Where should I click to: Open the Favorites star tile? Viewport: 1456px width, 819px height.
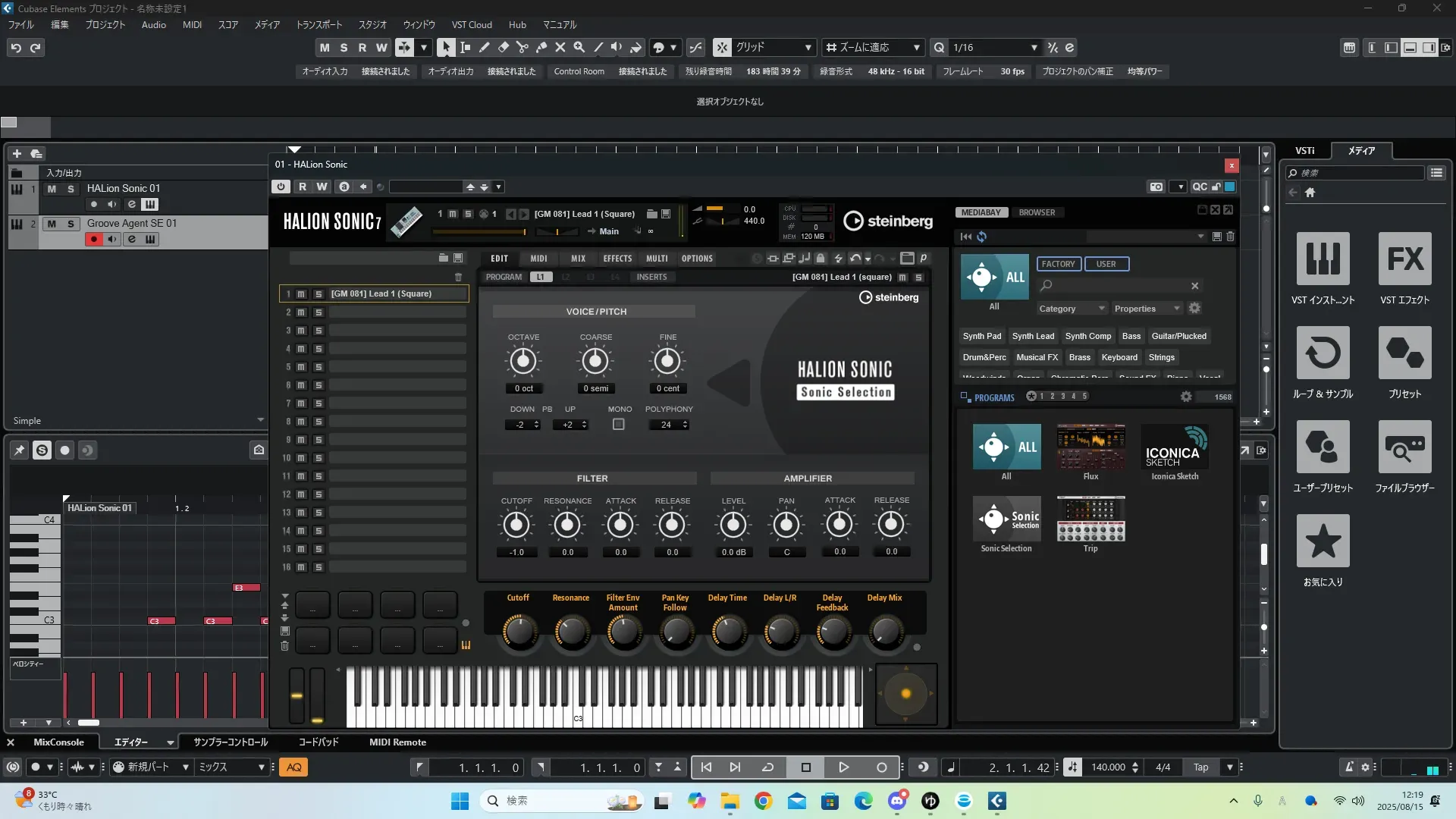pyautogui.click(x=1323, y=541)
